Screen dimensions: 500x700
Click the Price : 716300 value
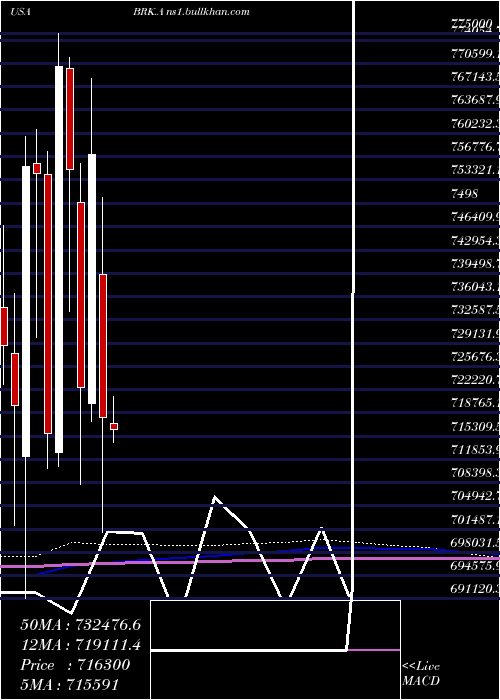(75, 664)
